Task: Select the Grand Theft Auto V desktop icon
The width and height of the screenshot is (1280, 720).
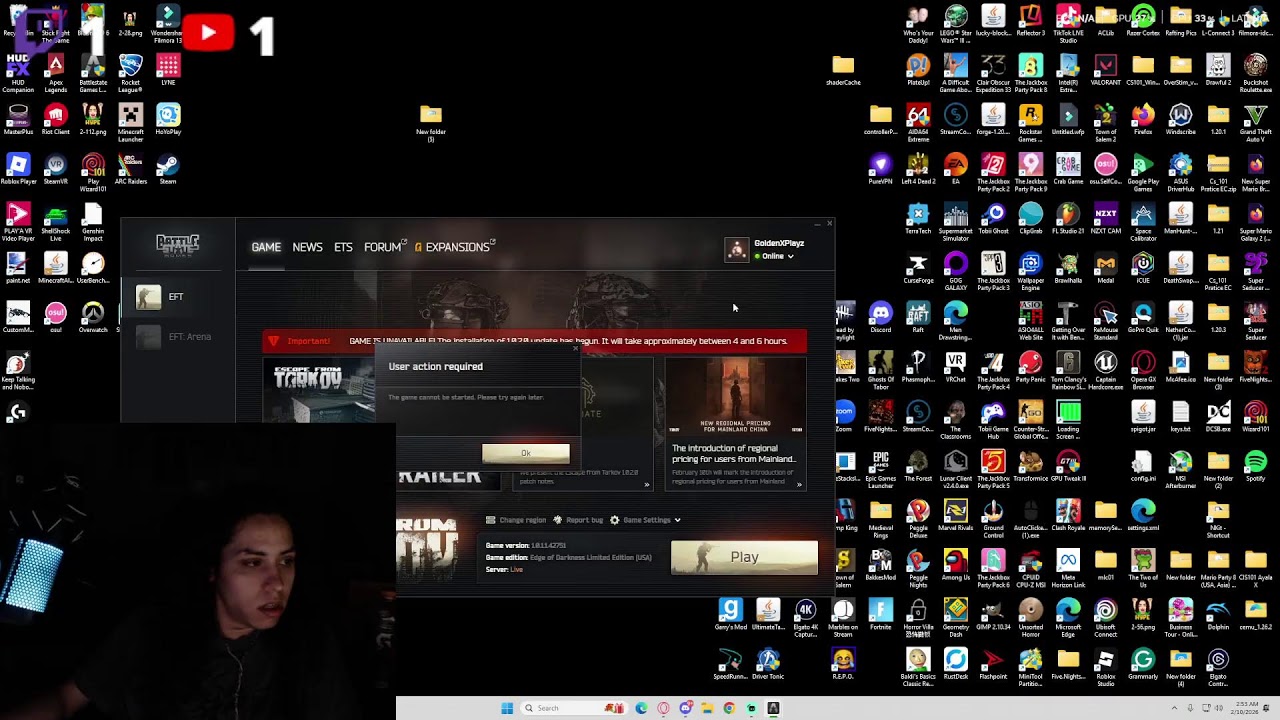Action: (x=1256, y=122)
